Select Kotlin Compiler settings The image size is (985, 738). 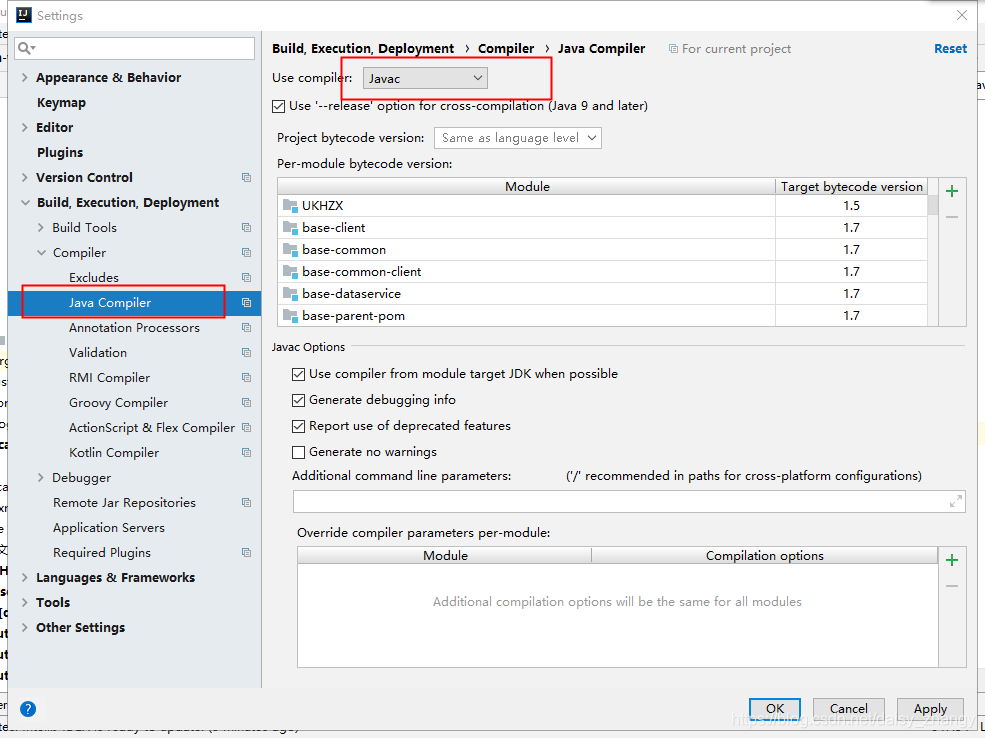(114, 453)
